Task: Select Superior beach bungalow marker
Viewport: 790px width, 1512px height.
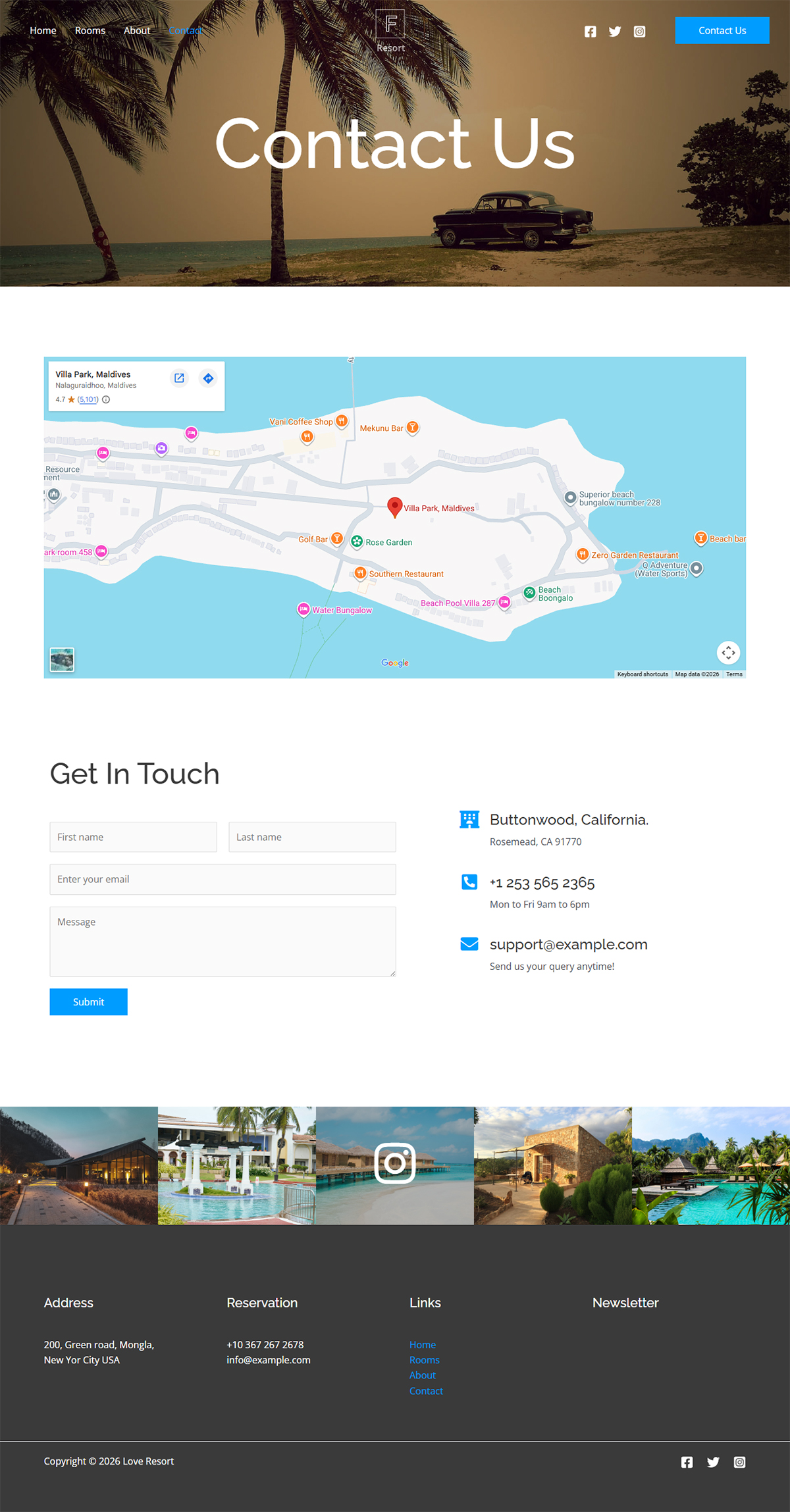Action: tap(570, 497)
